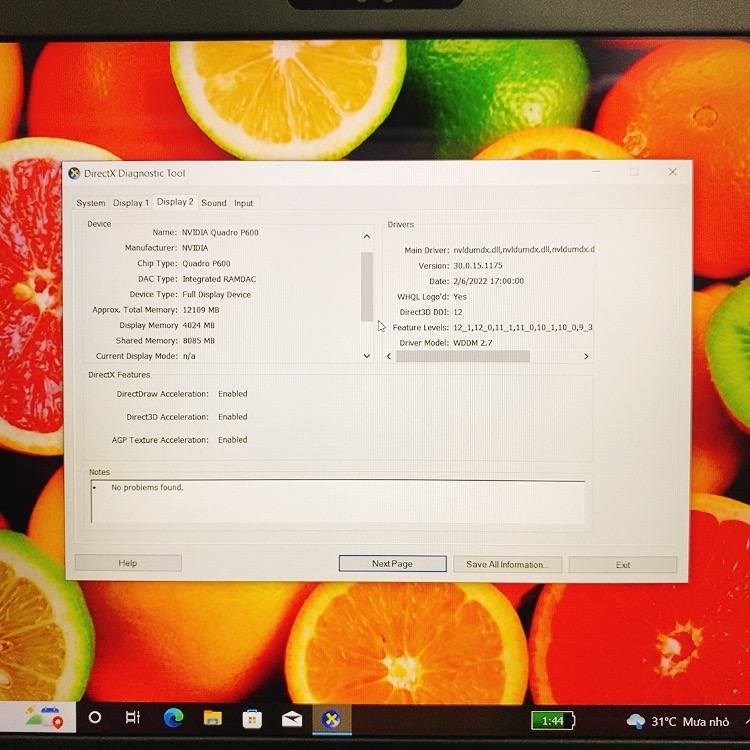Open the Sound tab

(214, 203)
